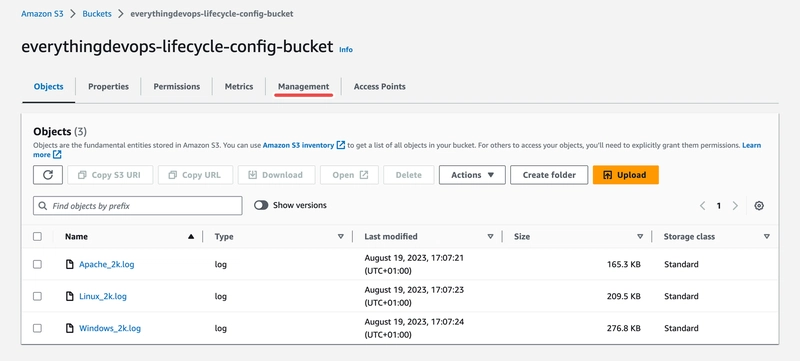The width and height of the screenshot is (800, 361).
Task: Click the Find objects by prefix field
Action: click(x=138, y=206)
